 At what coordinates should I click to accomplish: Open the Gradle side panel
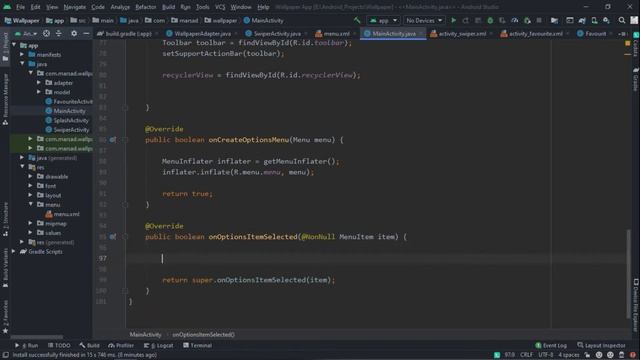pyautogui.click(x=636, y=80)
